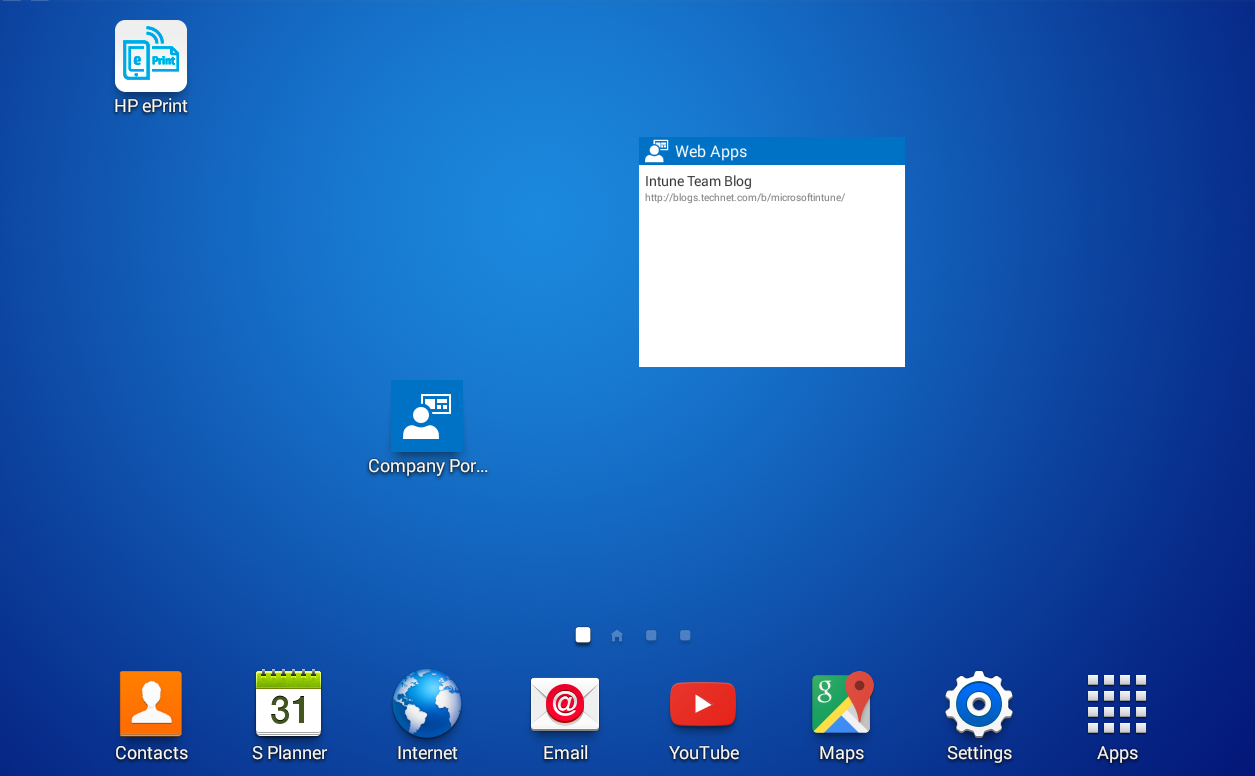Open the S Planner calendar app
Viewport: 1255px width, 776px height.
point(288,703)
